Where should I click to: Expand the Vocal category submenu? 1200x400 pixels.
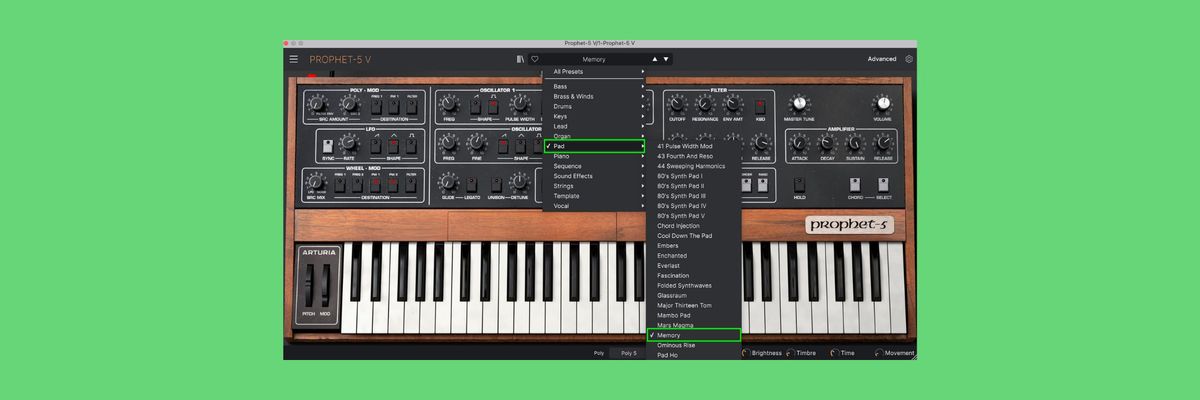coord(595,206)
